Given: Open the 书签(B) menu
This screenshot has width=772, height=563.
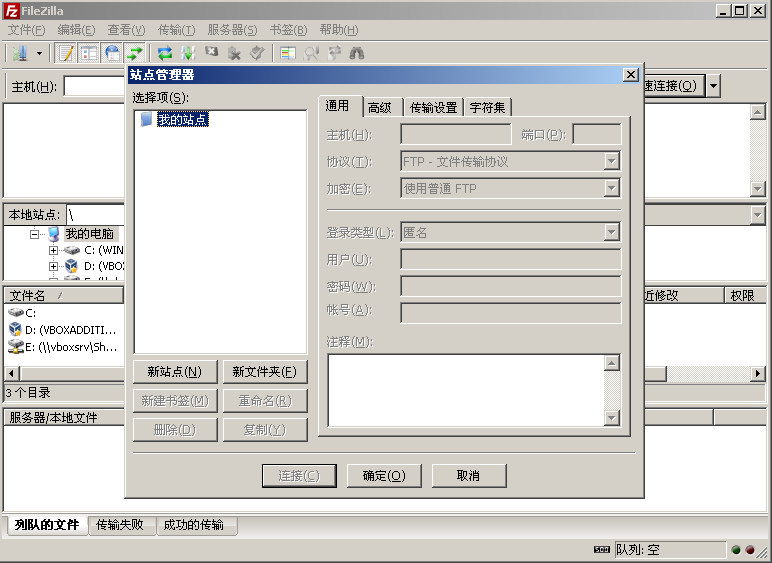Looking at the screenshot, I should 289,30.
